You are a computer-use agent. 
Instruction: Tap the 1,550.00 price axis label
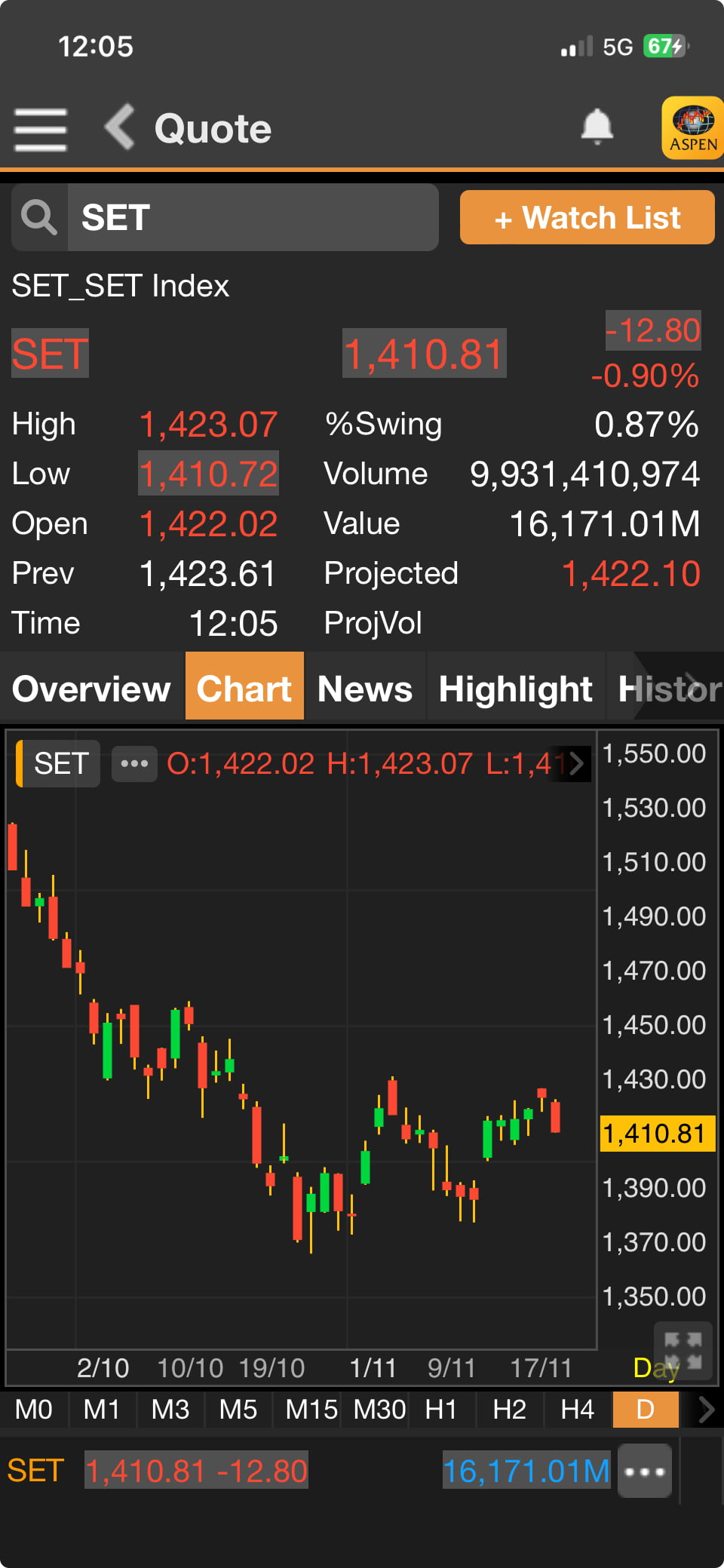point(654,753)
